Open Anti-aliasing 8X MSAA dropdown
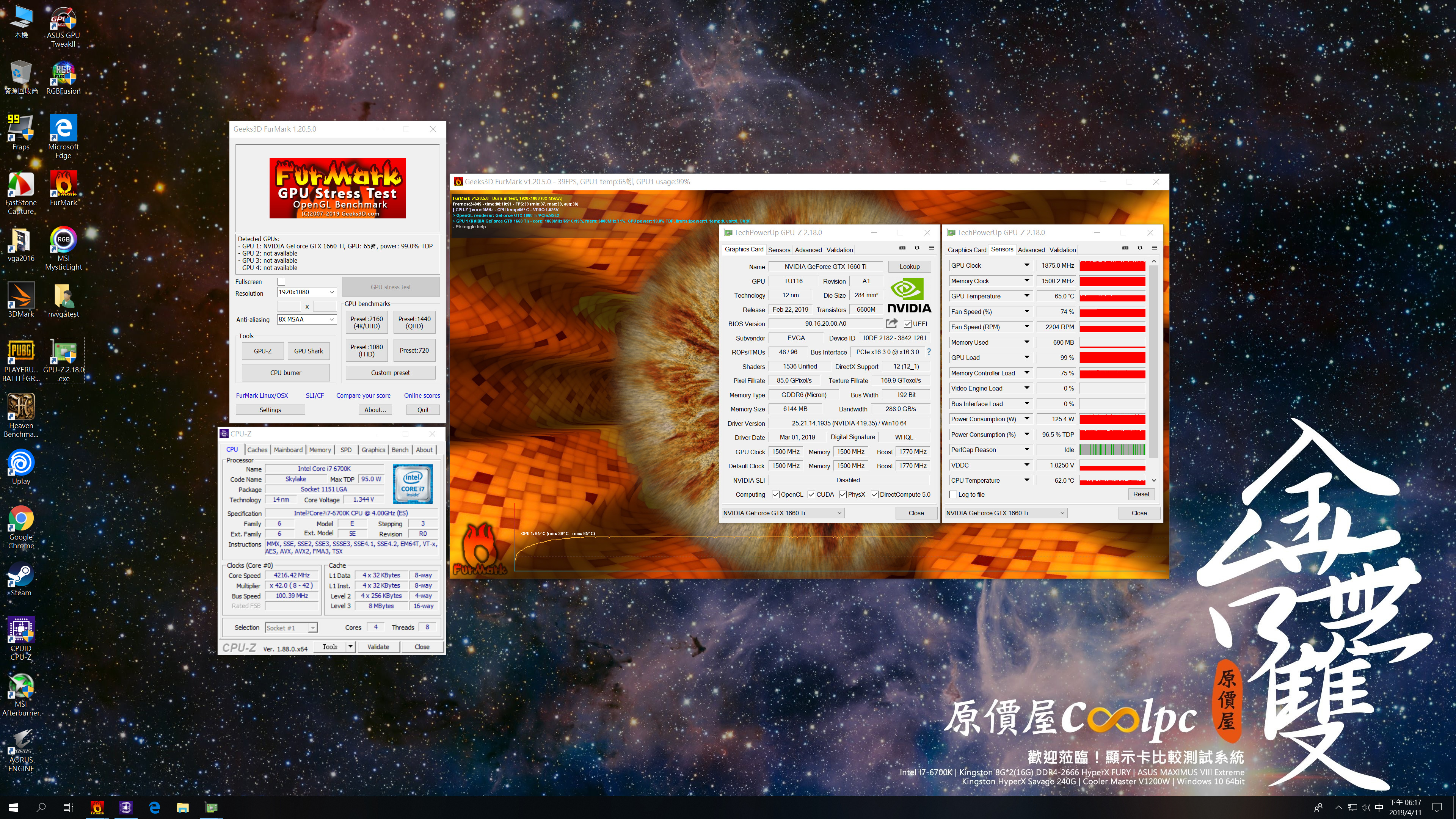The image size is (1456, 819). click(307, 319)
